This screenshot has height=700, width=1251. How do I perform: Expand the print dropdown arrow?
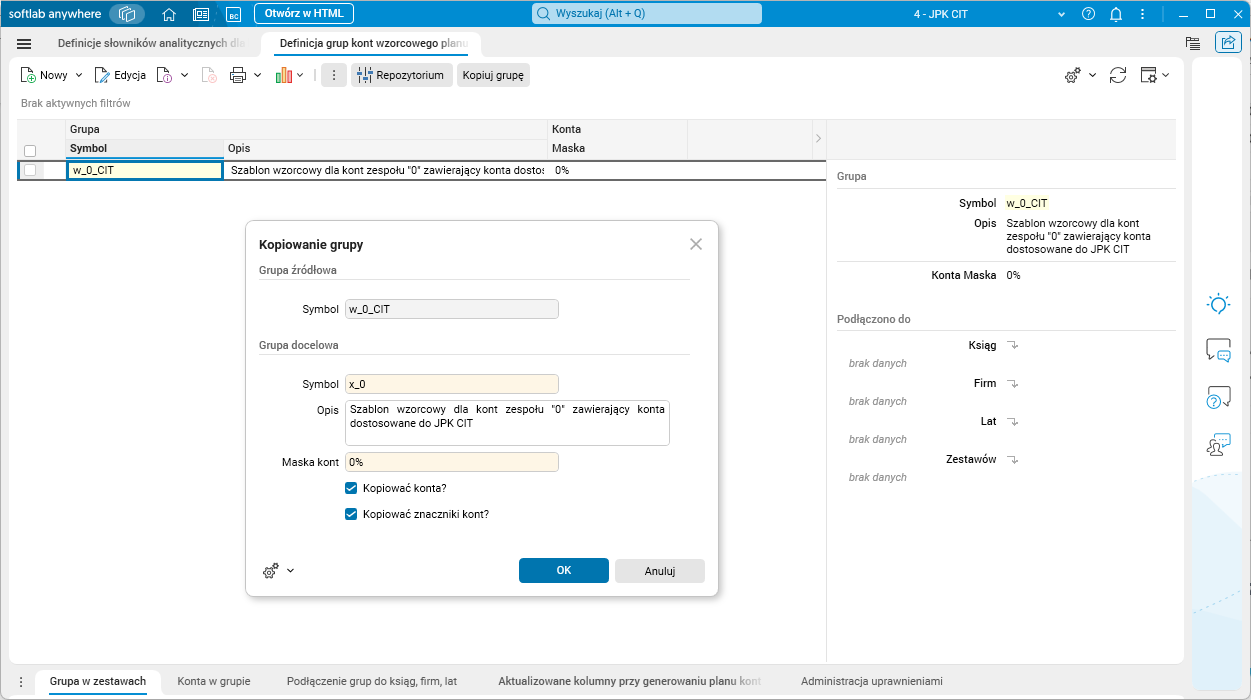(x=257, y=75)
